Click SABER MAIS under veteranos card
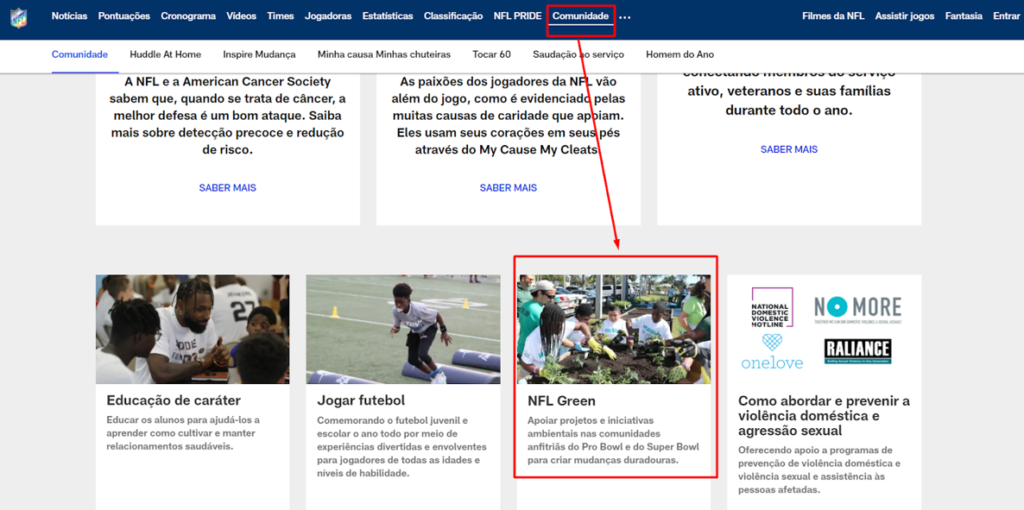 click(x=789, y=150)
